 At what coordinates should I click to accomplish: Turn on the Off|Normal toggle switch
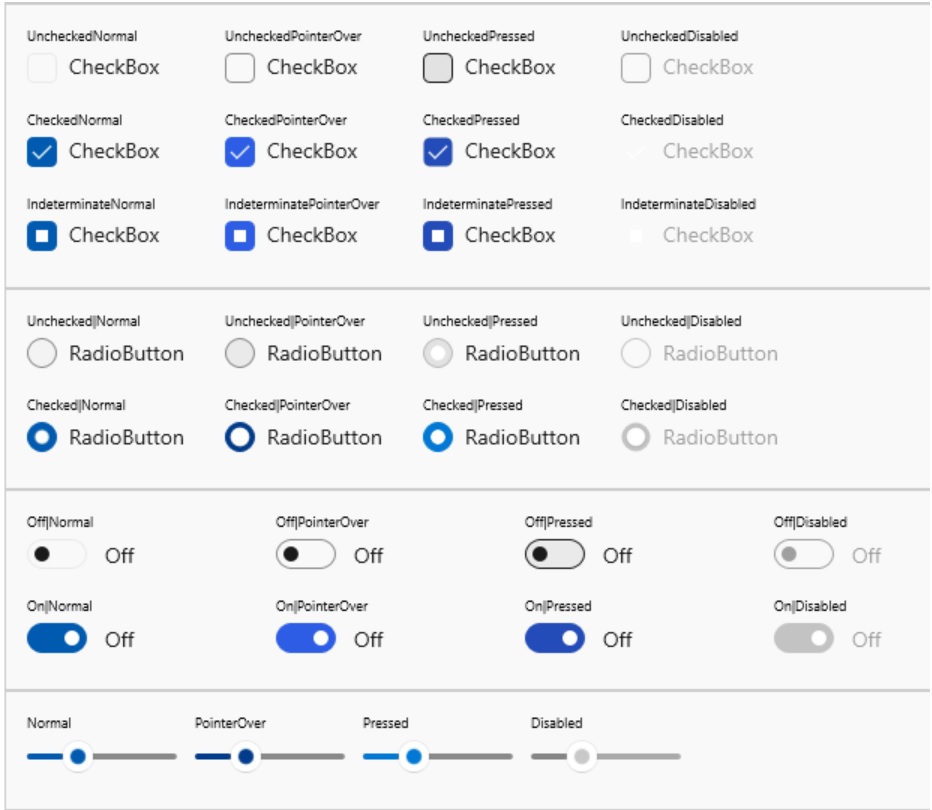click(x=57, y=555)
